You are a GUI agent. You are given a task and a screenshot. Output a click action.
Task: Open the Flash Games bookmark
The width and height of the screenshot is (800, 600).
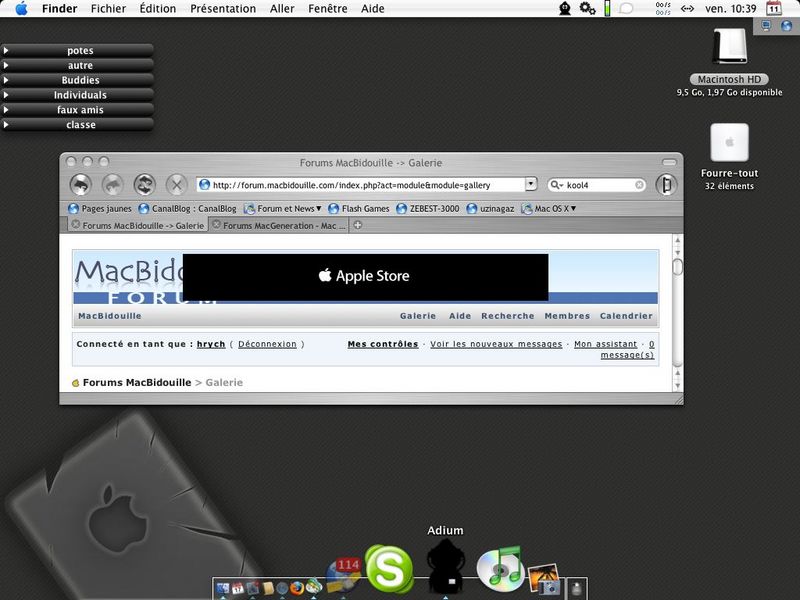[359, 209]
